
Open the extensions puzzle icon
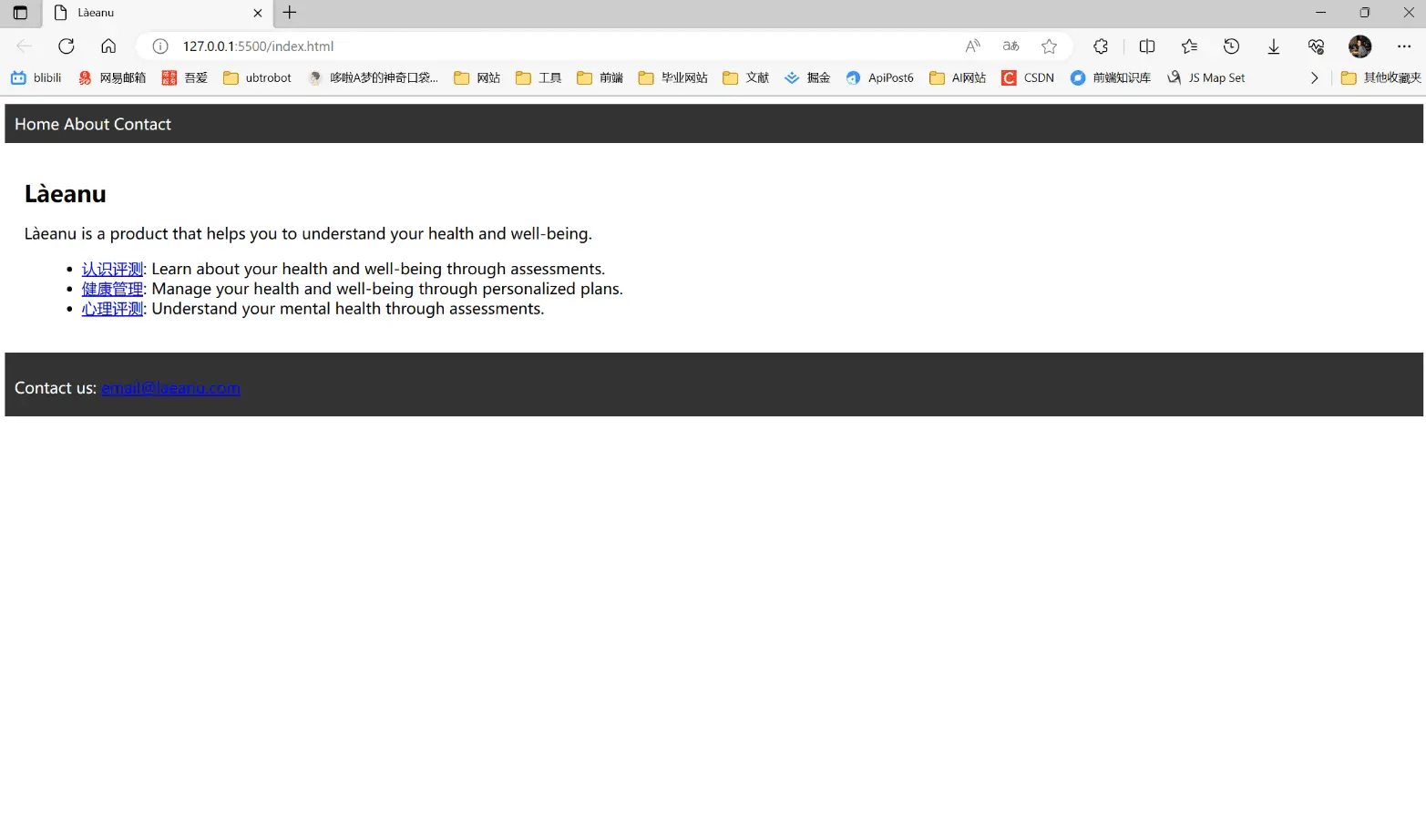1101,46
